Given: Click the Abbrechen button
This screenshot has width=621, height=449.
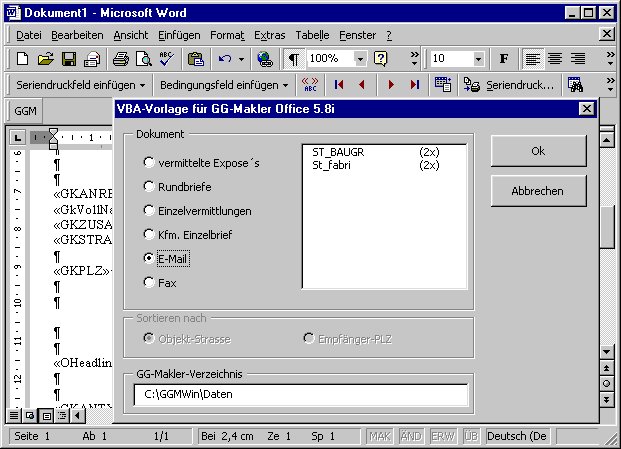Looking at the screenshot, I should [x=539, y=191].
